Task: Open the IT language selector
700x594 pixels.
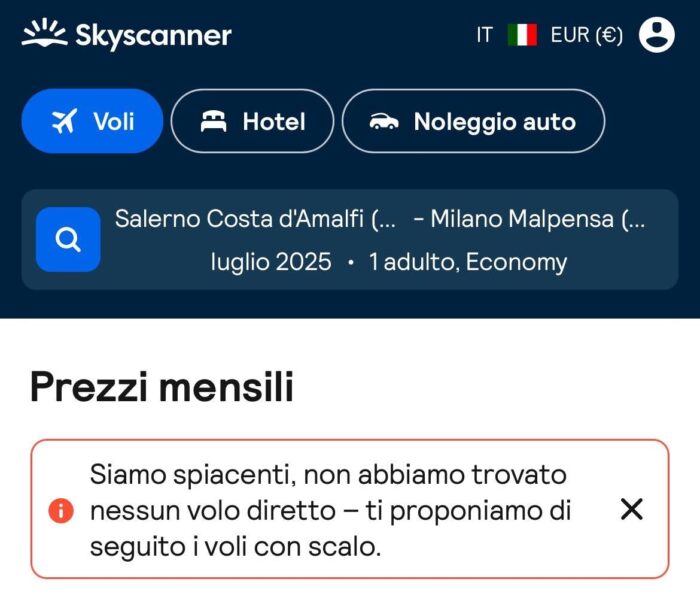Action: click(484, 35)
